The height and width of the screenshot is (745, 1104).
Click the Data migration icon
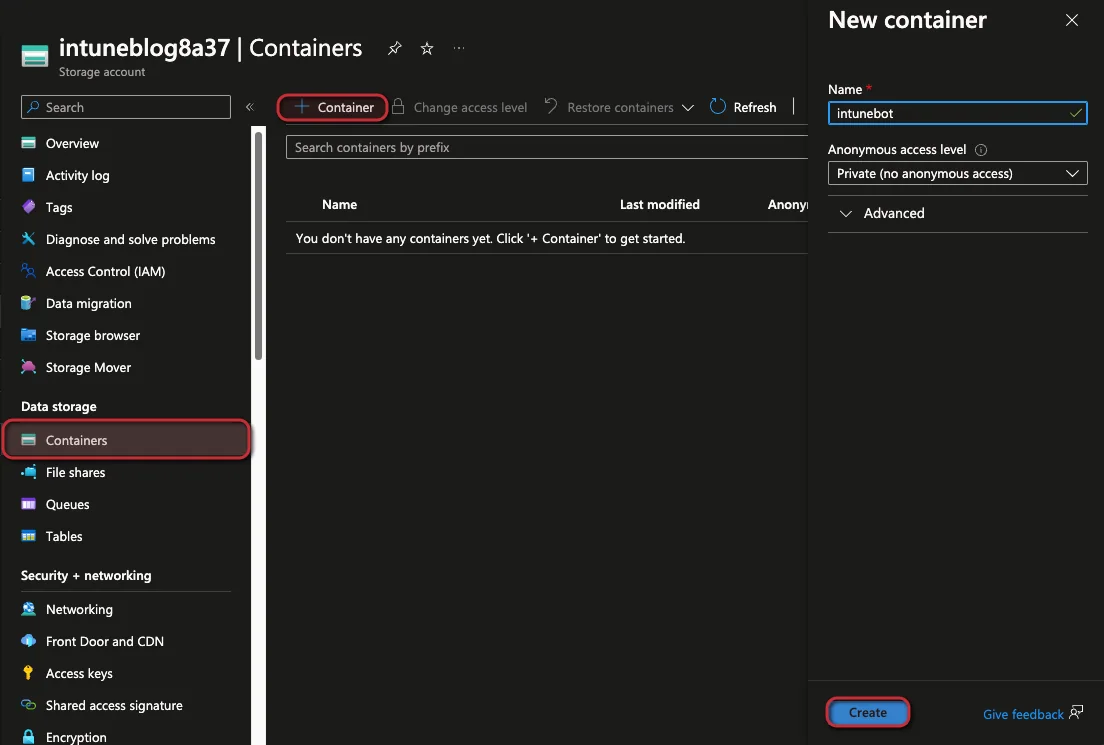click(28, 303)
